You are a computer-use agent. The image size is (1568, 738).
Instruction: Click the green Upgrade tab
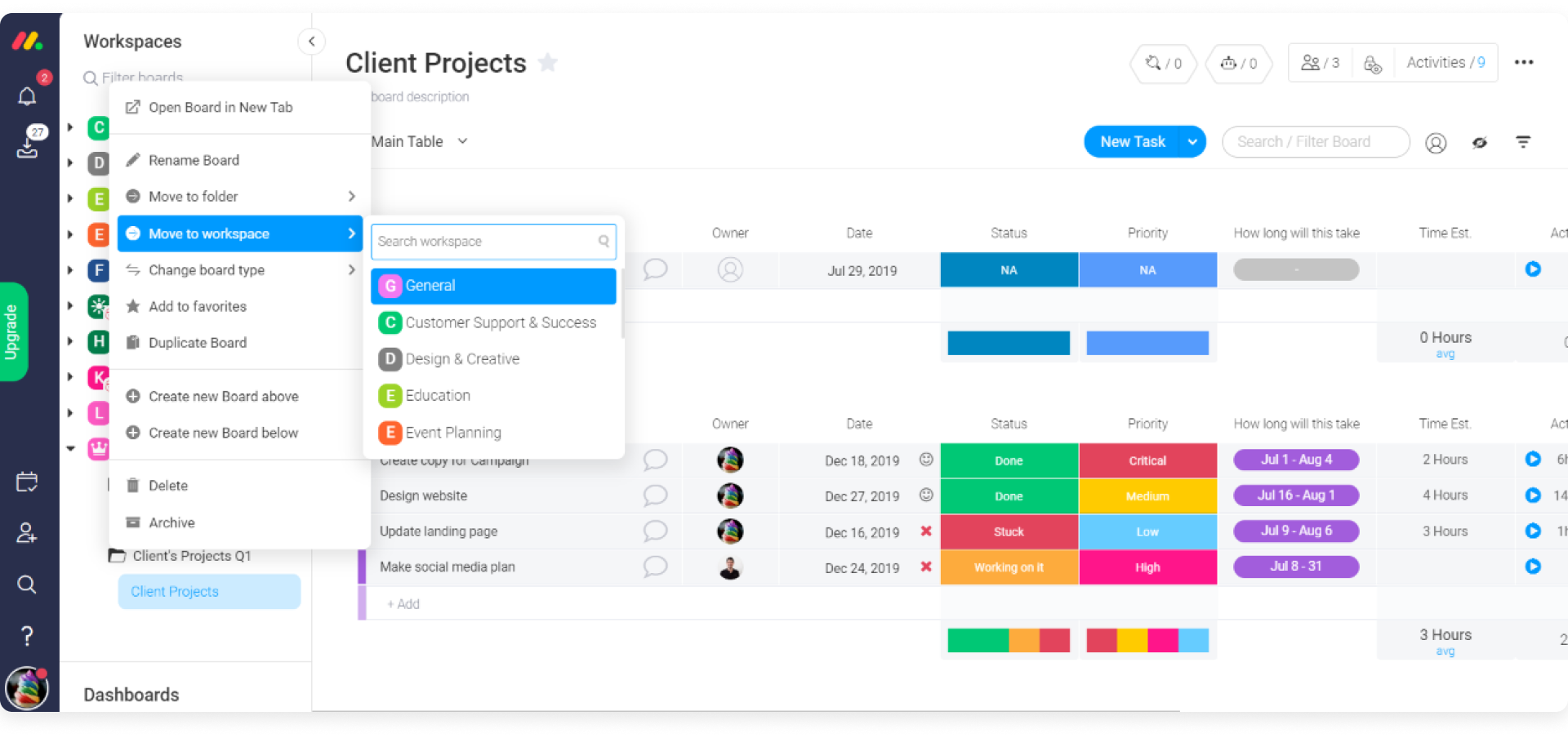(x=13, y=331)
